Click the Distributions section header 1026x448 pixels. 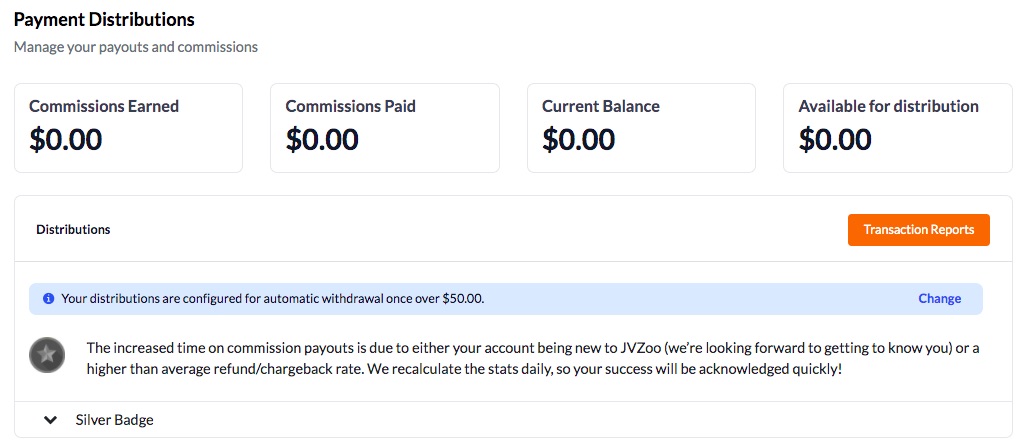(x=73, y=230)
